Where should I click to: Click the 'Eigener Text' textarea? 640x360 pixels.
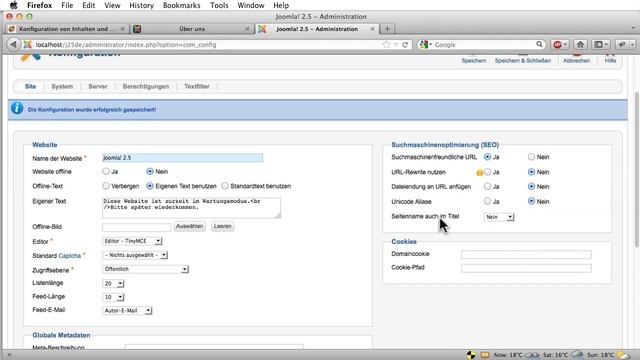pos(191,207)
